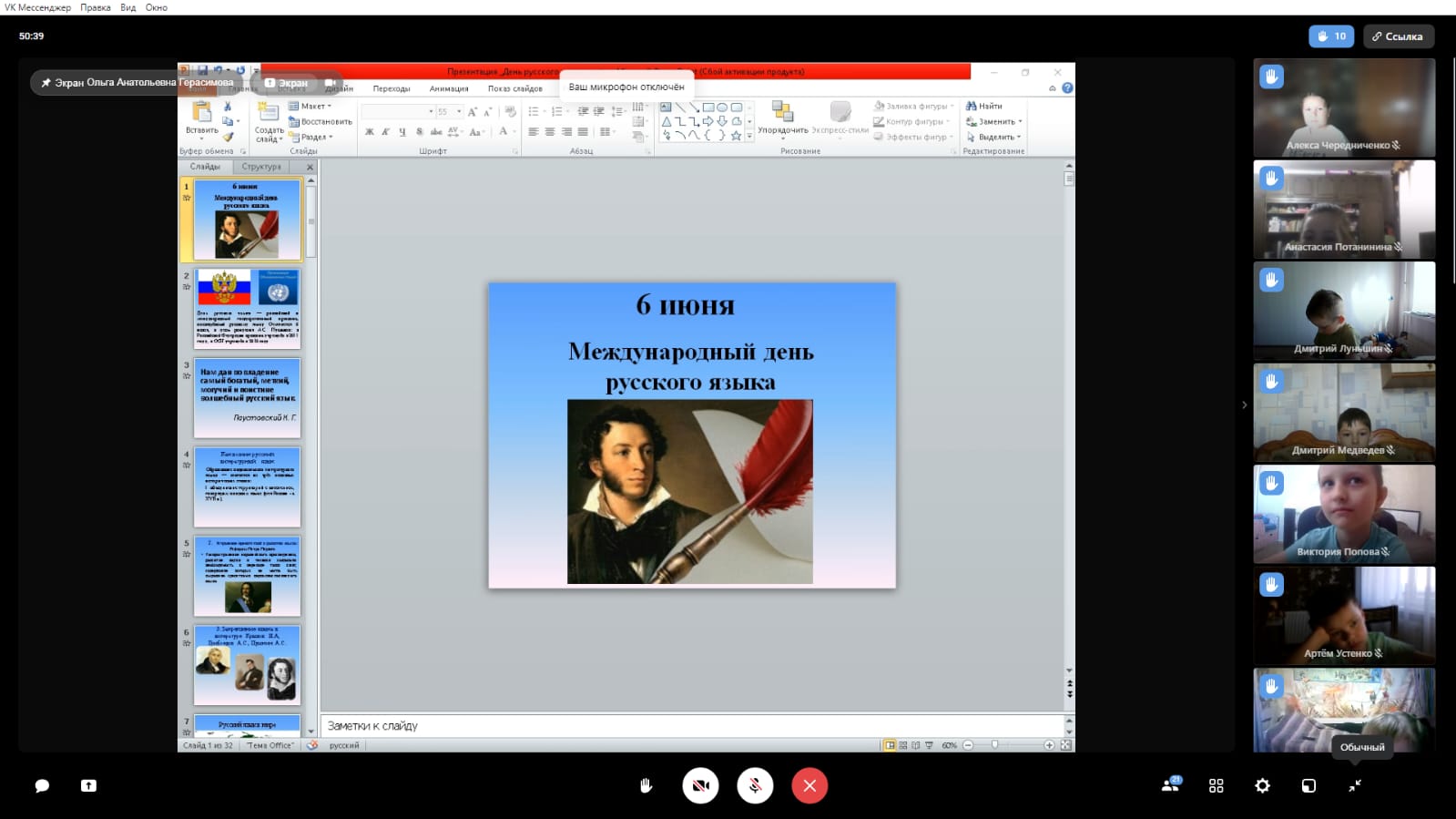
Task: Open the Правка menu
Action: coord(96,7)
